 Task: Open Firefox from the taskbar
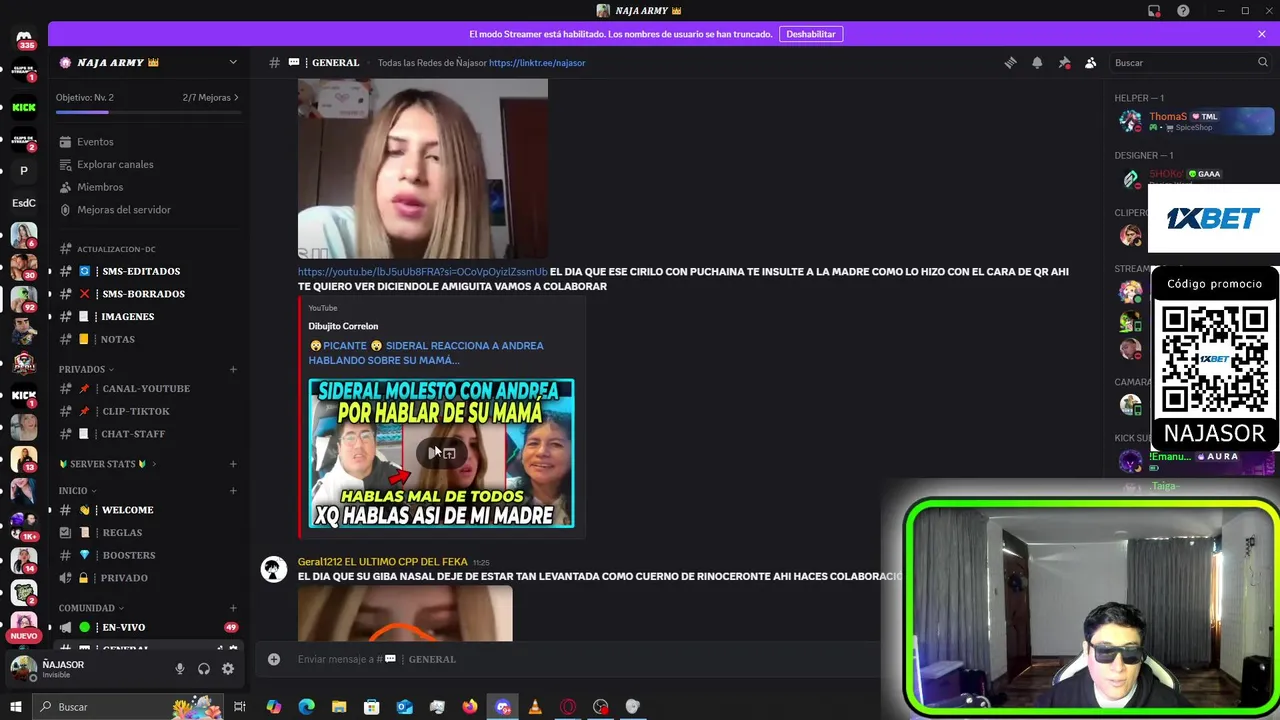click(470, 707)
